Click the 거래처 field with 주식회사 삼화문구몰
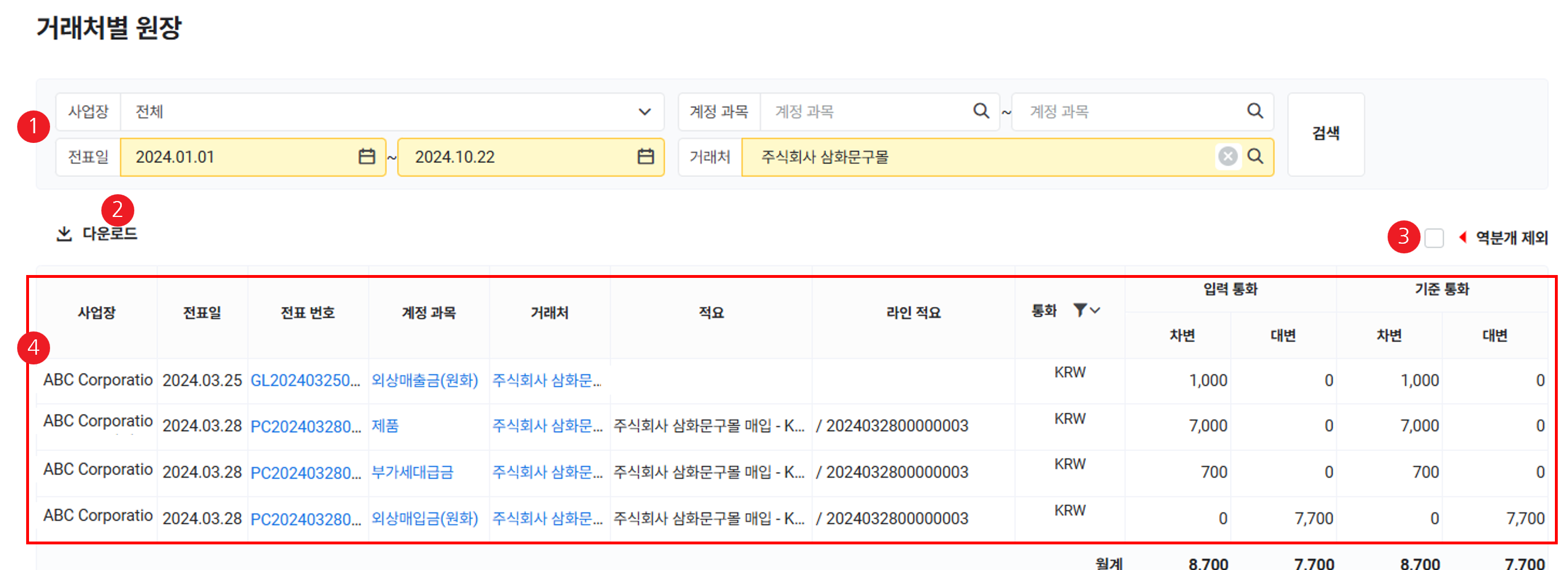The width and height of the screenshot is (1568, 570). pyautogui.click(x=974, y=157)
